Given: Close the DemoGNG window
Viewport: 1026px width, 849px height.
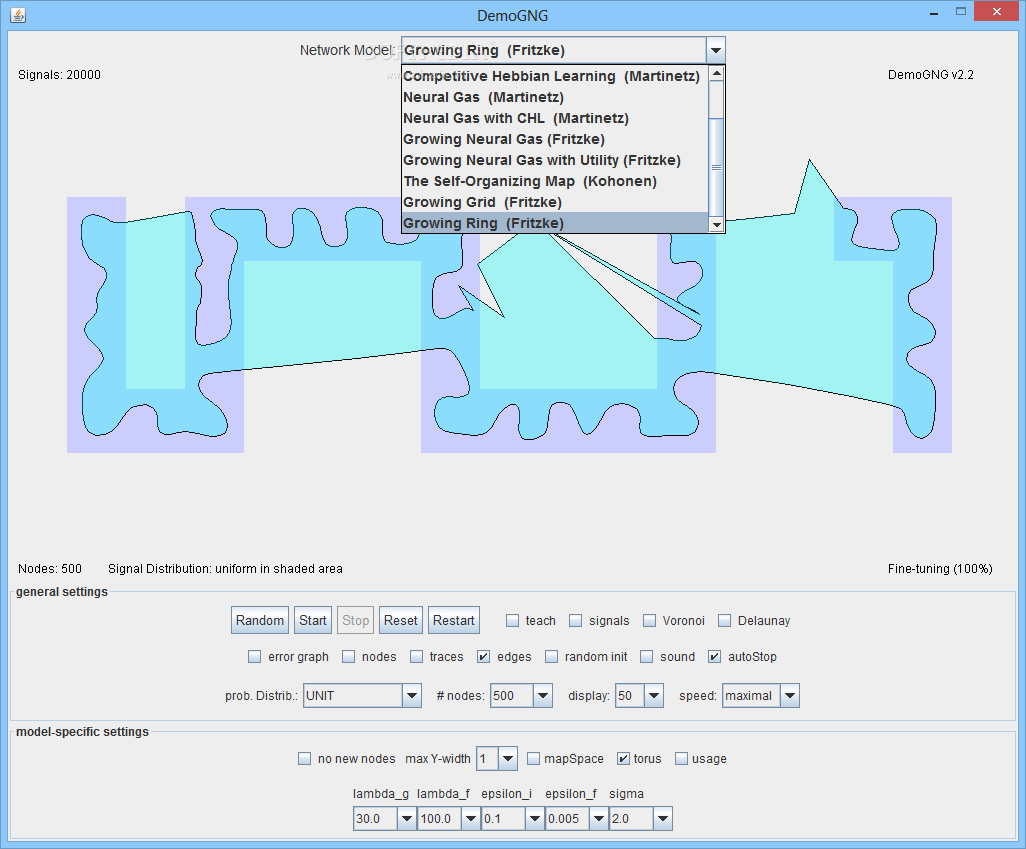Looking at the screenshot, I should (997, 12).
